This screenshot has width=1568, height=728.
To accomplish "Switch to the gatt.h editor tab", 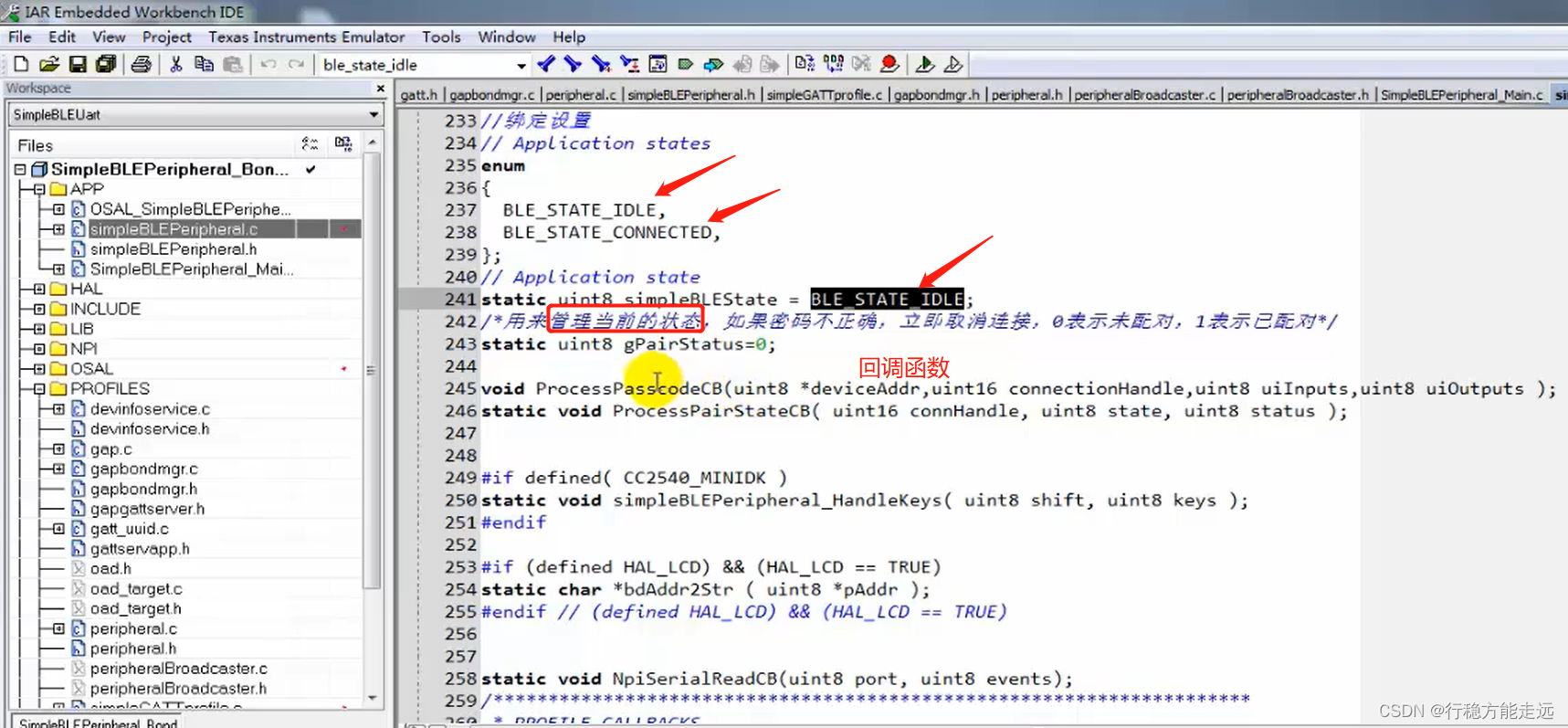I will (x=419, y=94).
